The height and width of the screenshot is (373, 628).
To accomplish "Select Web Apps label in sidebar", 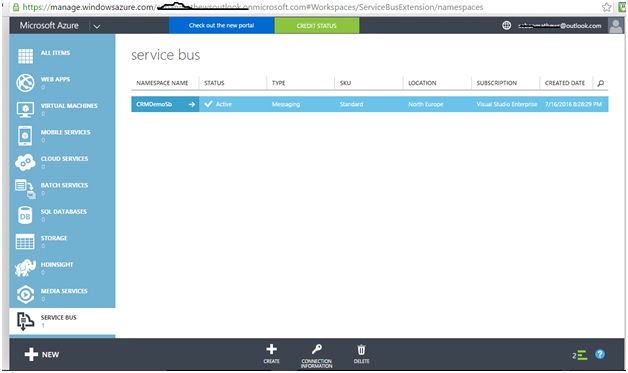I will pyautogui.click(x=55, y=79).
